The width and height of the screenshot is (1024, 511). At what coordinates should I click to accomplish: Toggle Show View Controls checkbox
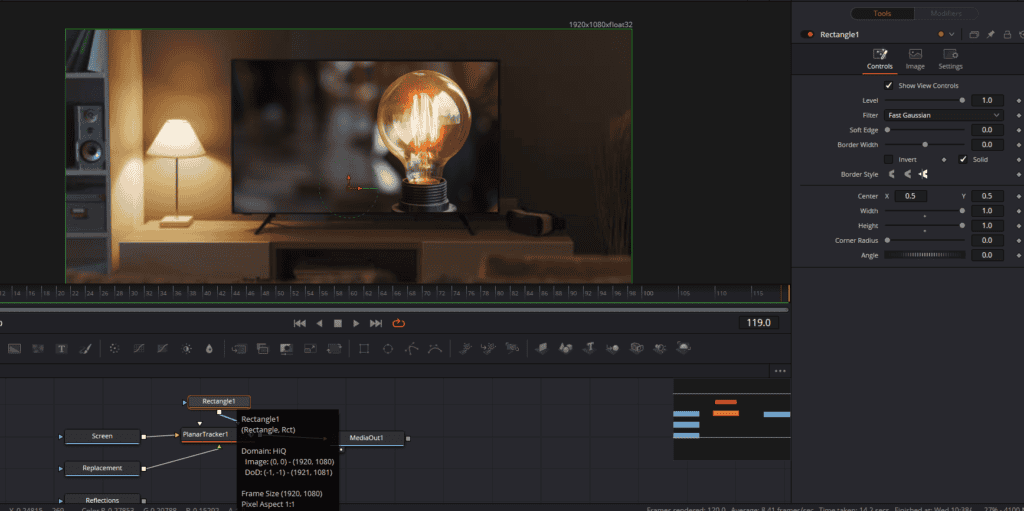889,86
